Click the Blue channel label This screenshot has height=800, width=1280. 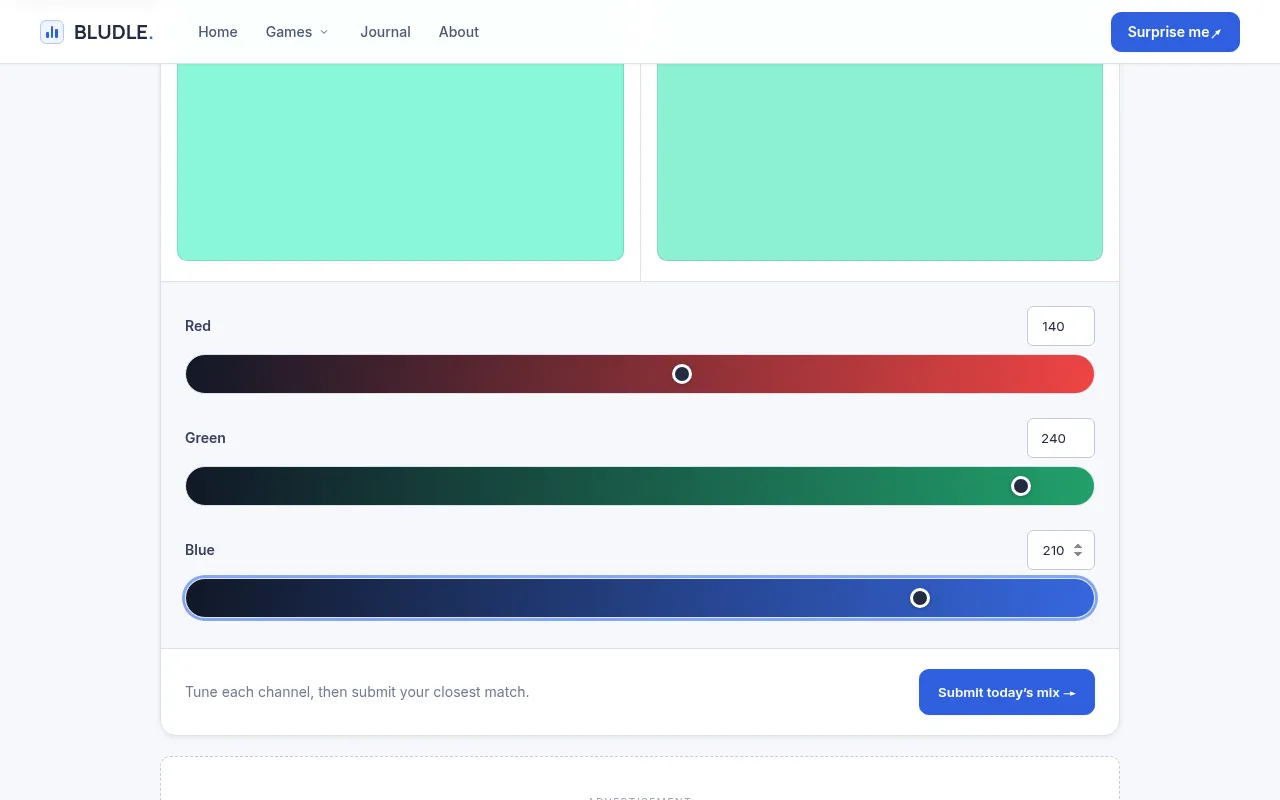200,550
